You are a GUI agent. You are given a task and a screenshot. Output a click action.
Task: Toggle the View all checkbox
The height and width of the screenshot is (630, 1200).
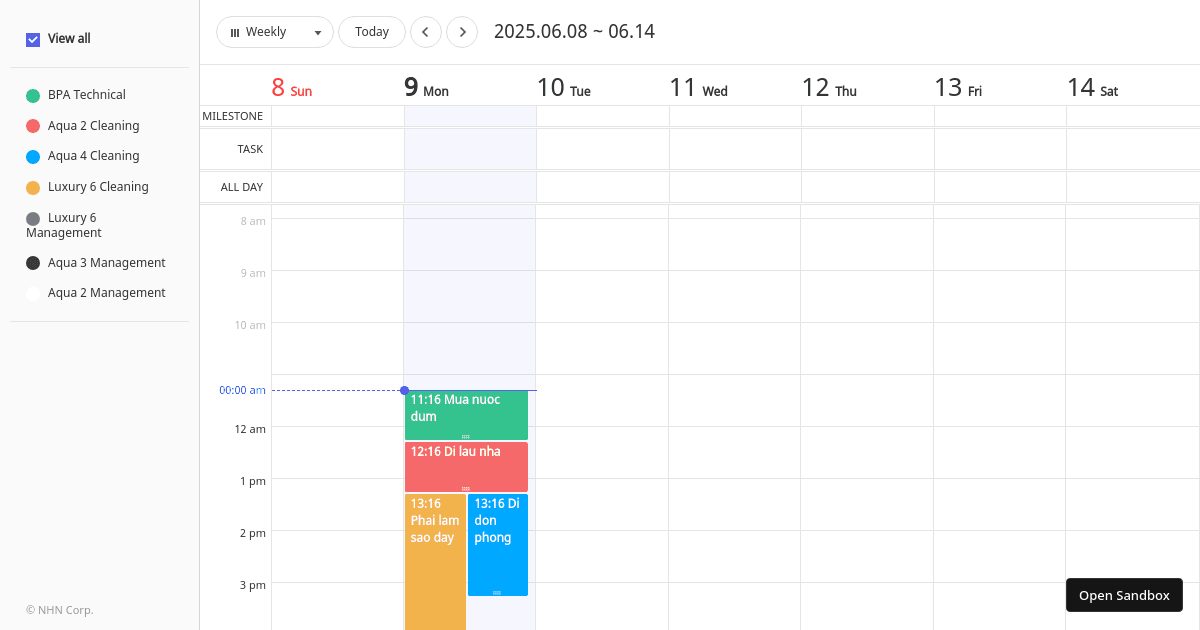pyautogui.click(x=30, y=39)
